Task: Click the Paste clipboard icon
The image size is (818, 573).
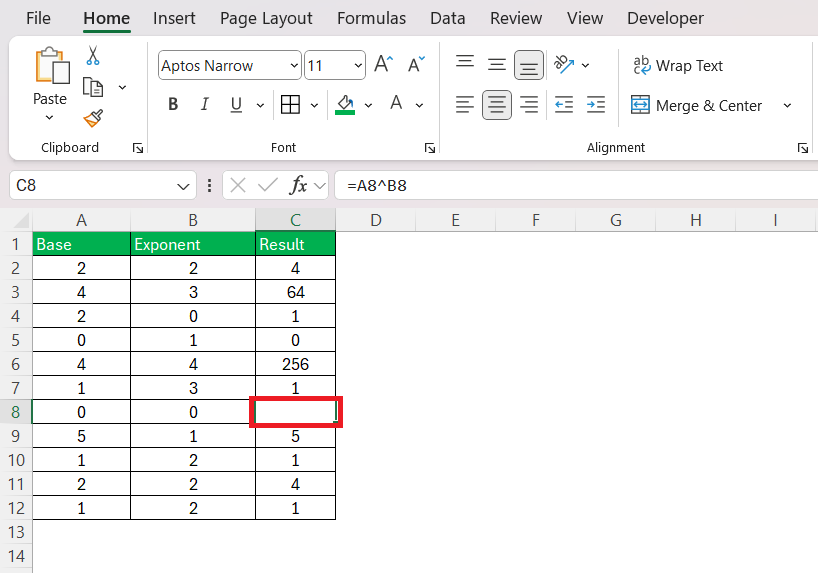Action: (x=52, y=66)
